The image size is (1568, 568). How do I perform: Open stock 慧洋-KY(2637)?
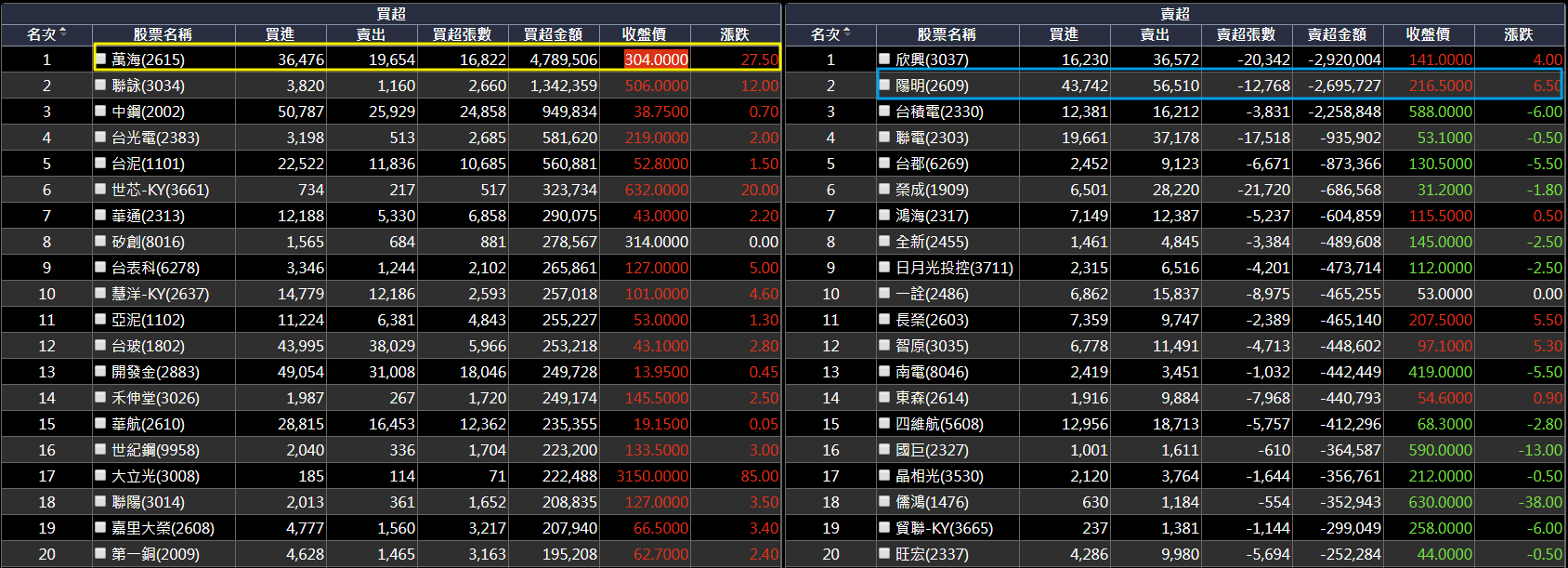[160, 294]
